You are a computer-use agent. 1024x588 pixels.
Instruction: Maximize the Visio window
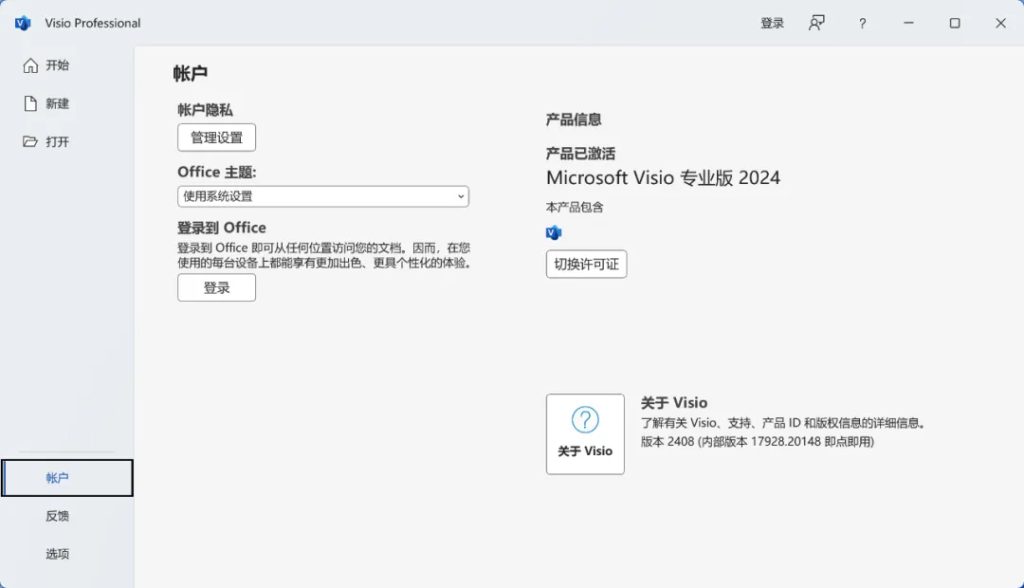tap(955, 23)
